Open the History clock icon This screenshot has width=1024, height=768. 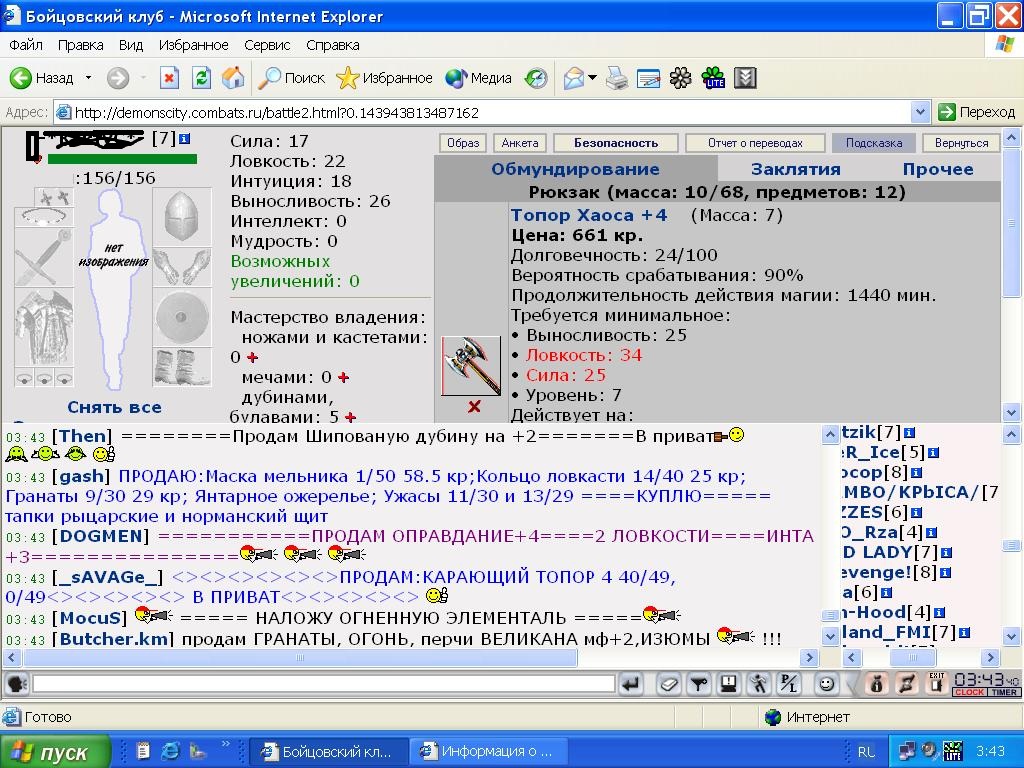(536, 78)
